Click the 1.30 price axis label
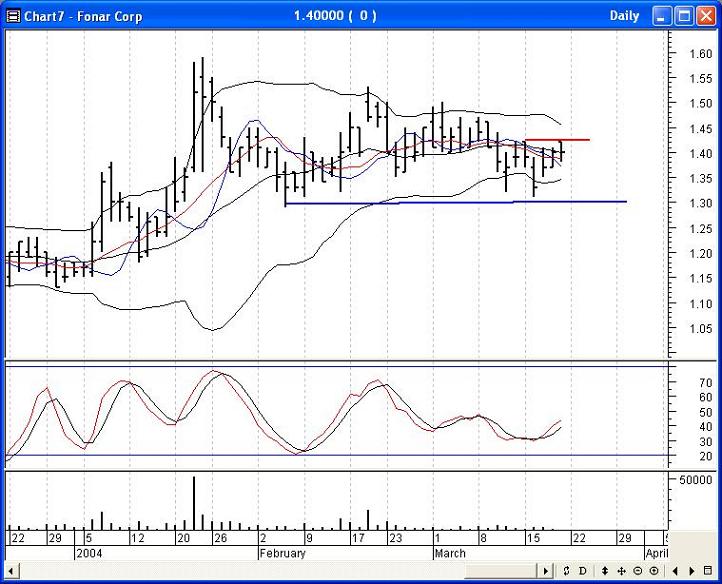The width and height of the screenshot is (722, 584). point(700,203)
